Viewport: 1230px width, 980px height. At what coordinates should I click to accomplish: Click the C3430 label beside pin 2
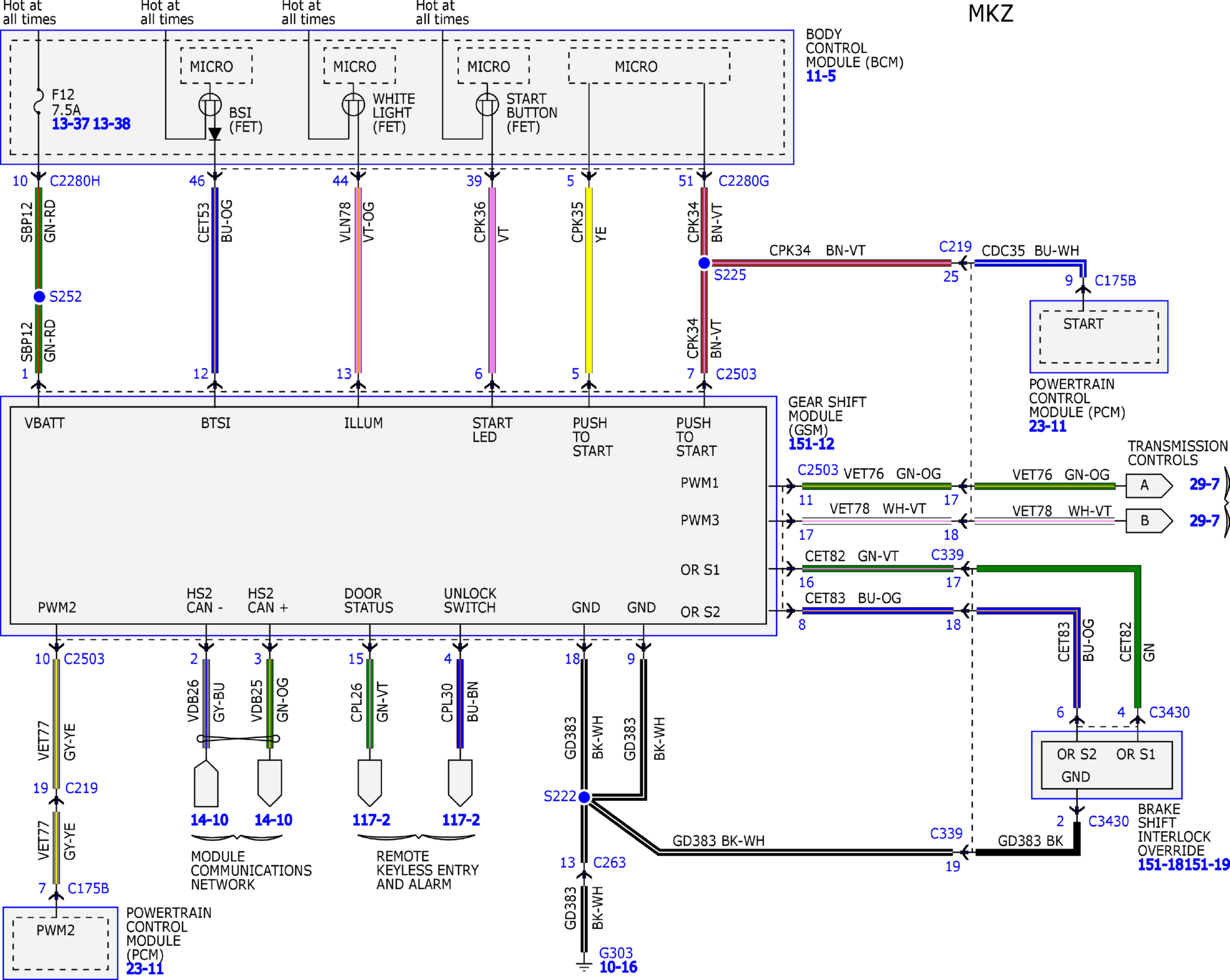tap(1109, 821)
